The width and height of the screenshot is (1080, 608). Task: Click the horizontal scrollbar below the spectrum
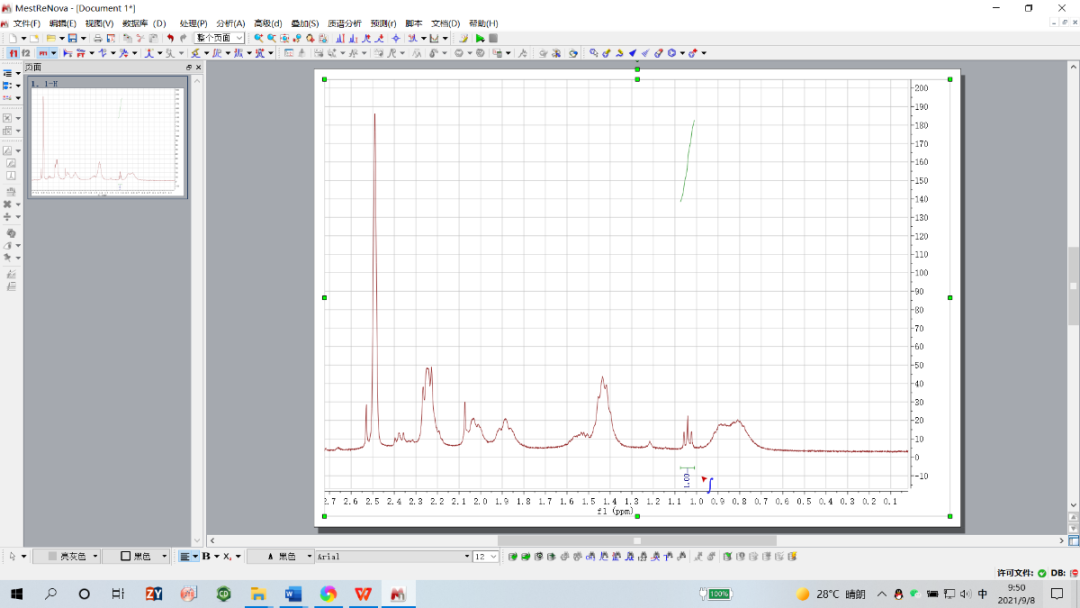(637, 541)
